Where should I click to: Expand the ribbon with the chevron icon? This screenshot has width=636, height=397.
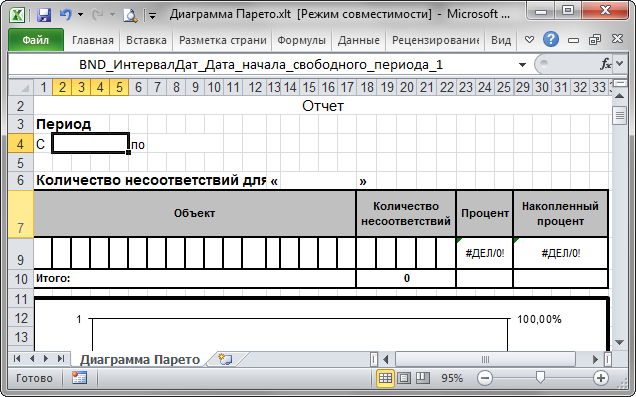(529, 40)
